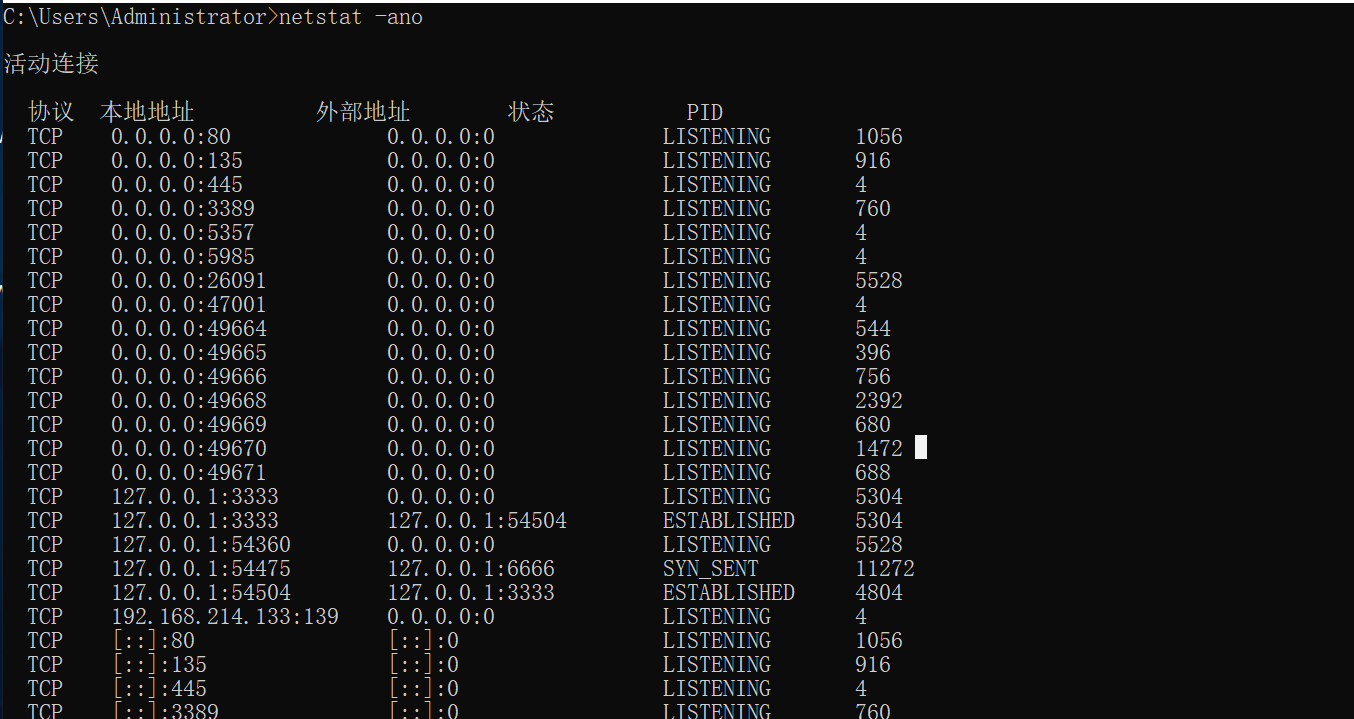Click the 协议 column header
This screenshot has width=1354, height=719.
(52, 112)
